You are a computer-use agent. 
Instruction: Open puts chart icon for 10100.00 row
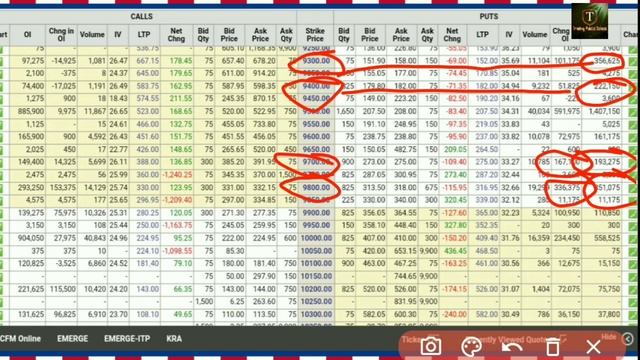tap(633, 264)
